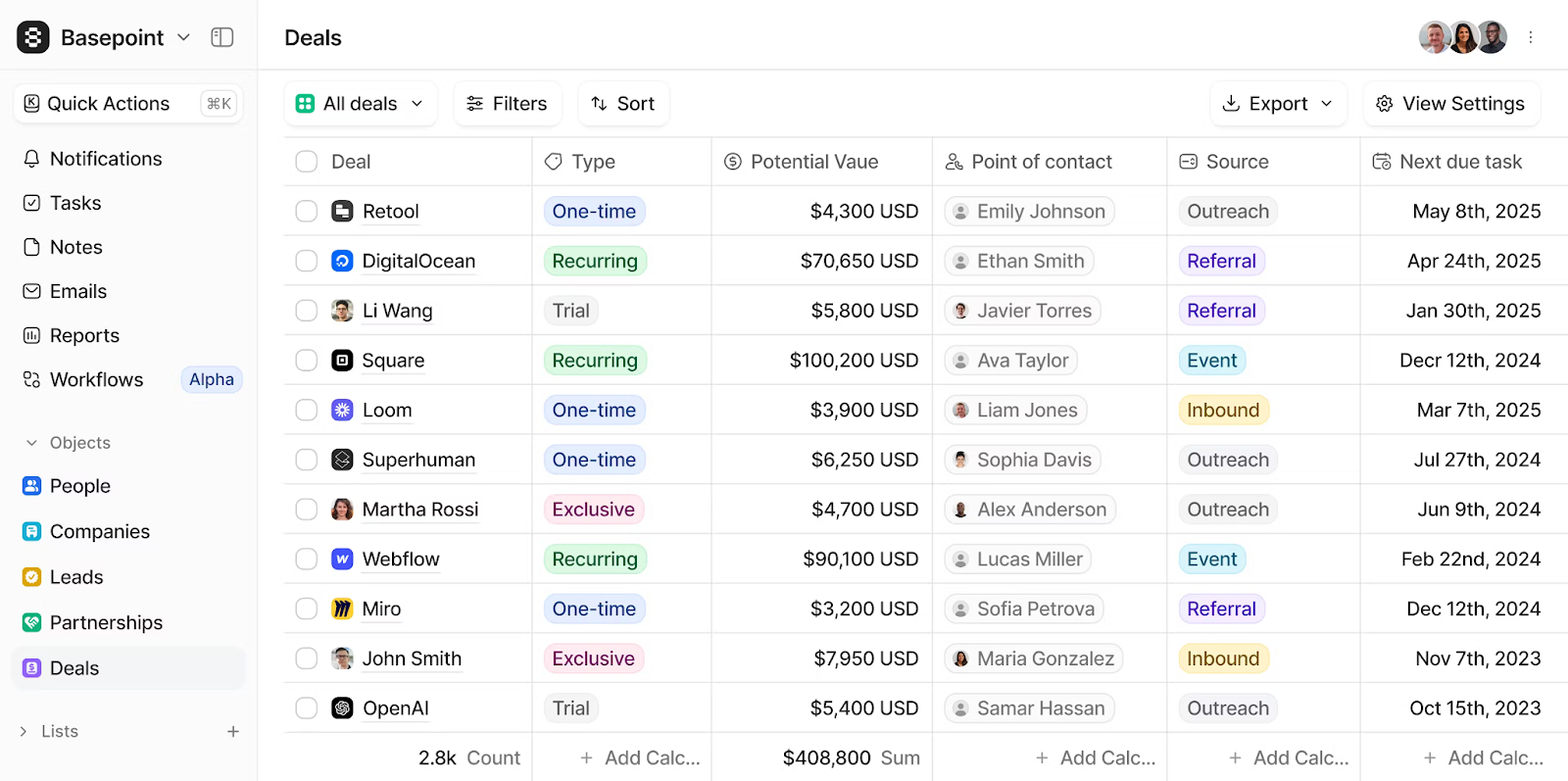The width and height of the screenshot is (1568, 781).
Task: Check the OpenAI row checkbox
Action: 307,708
